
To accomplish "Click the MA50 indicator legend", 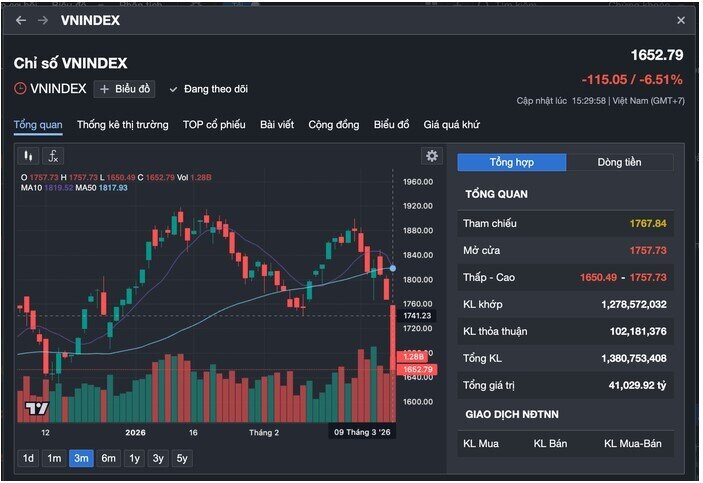I will [101, 188].
